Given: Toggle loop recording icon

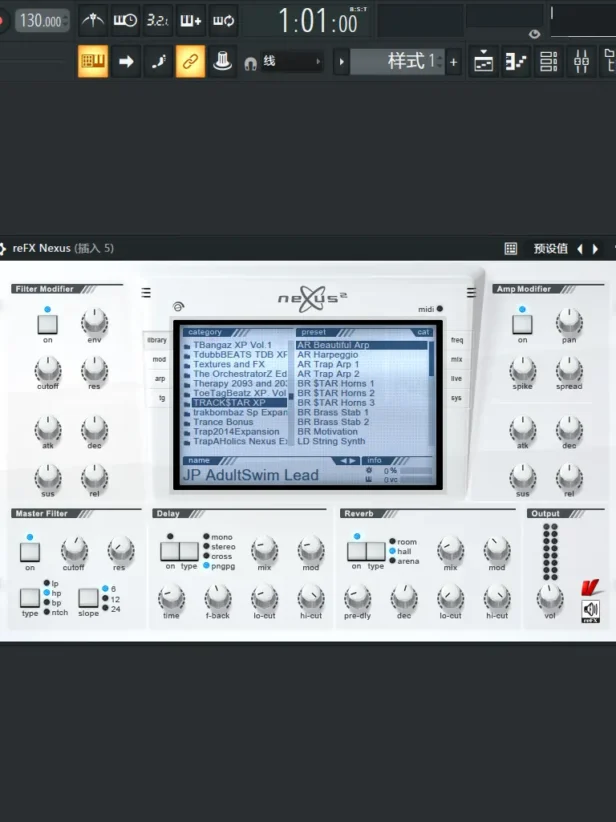Looking at the screenshot, I should click(223, 20).
